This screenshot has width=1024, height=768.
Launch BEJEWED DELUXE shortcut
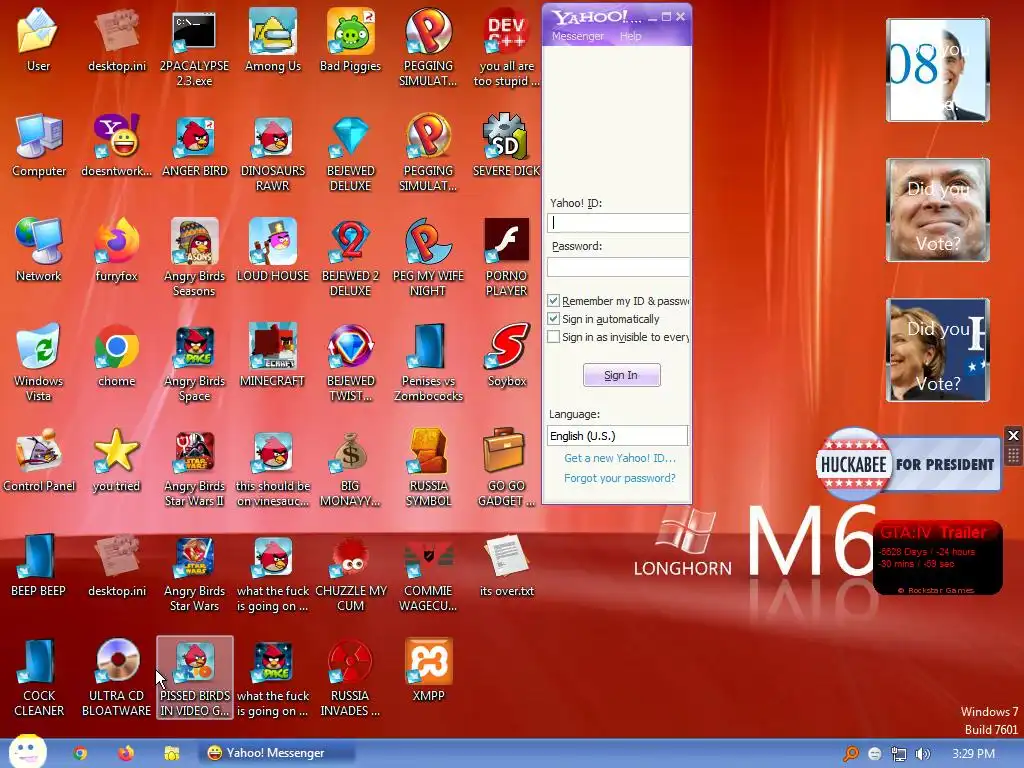[350, 152]
